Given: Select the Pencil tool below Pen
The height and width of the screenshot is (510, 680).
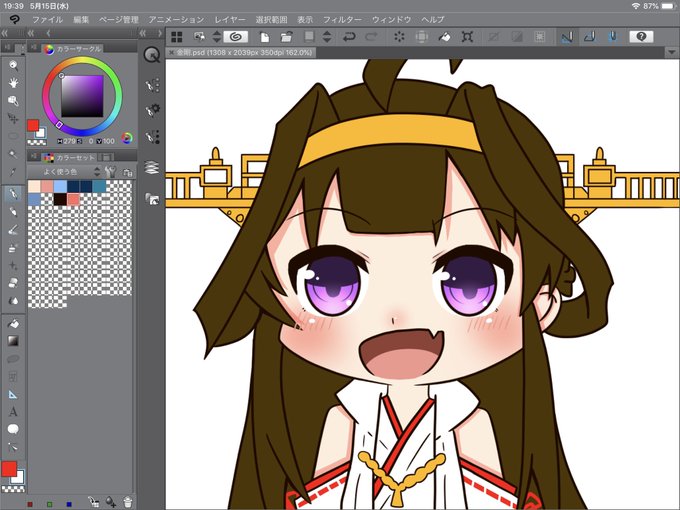Looking at the screenshot, I should tap(13, 212).
